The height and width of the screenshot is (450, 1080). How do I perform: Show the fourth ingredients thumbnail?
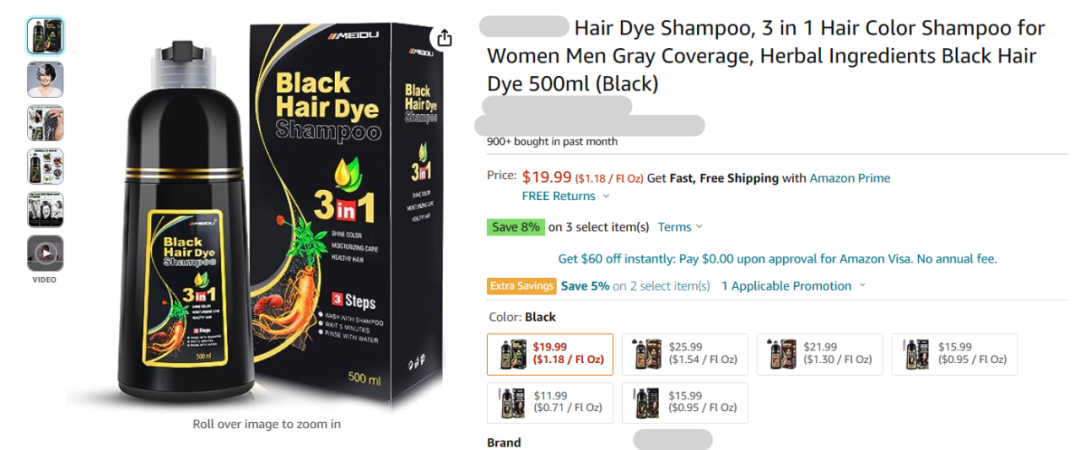point(45,167)
